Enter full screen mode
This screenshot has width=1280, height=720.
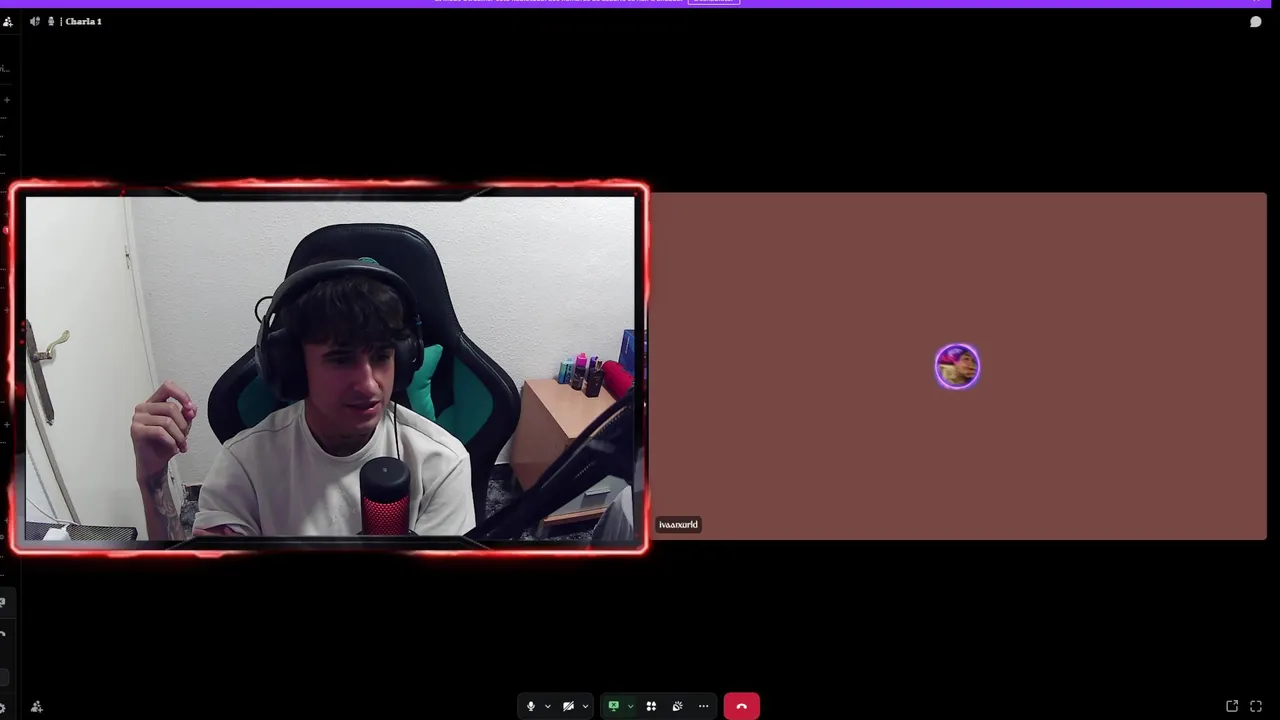click(x=1256, y=706)
